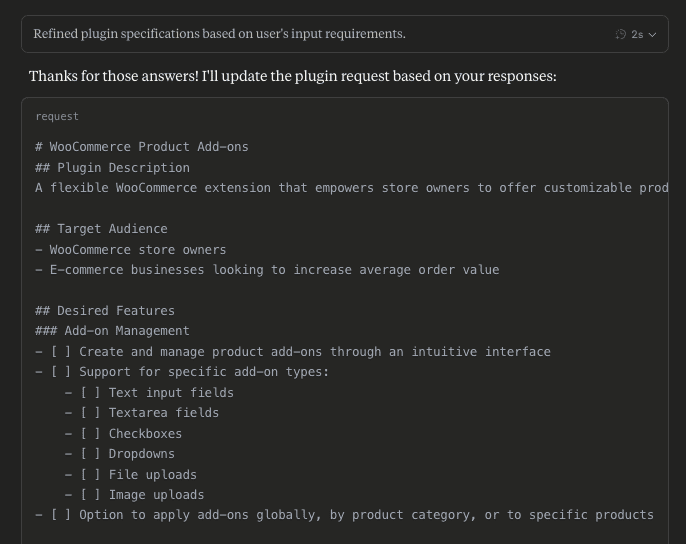Click the thinking timer clock icon
This screenshot has width=686, height=544.
620,34
